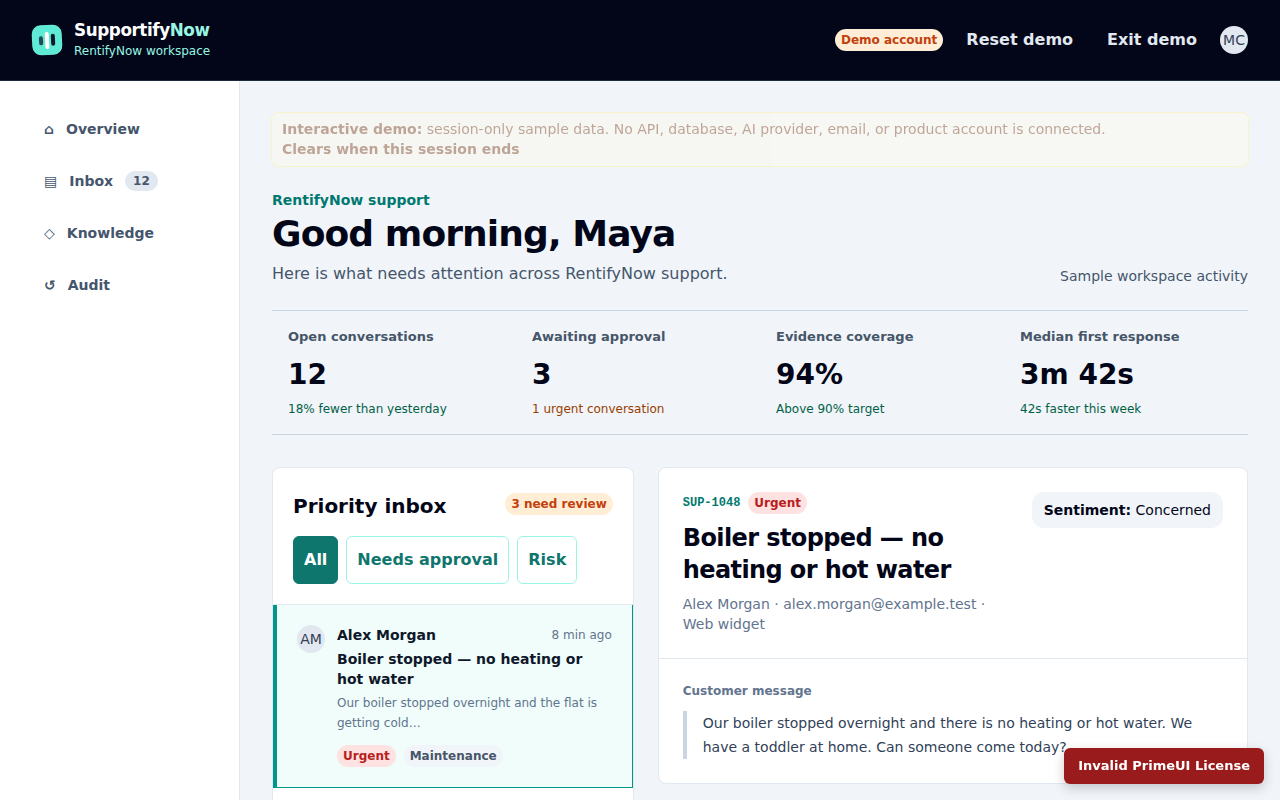The image size is (1280, 800).
Task: Click the RentifyNow workspace subtitle
Action: pyautogui.click(x=142, y=51)
